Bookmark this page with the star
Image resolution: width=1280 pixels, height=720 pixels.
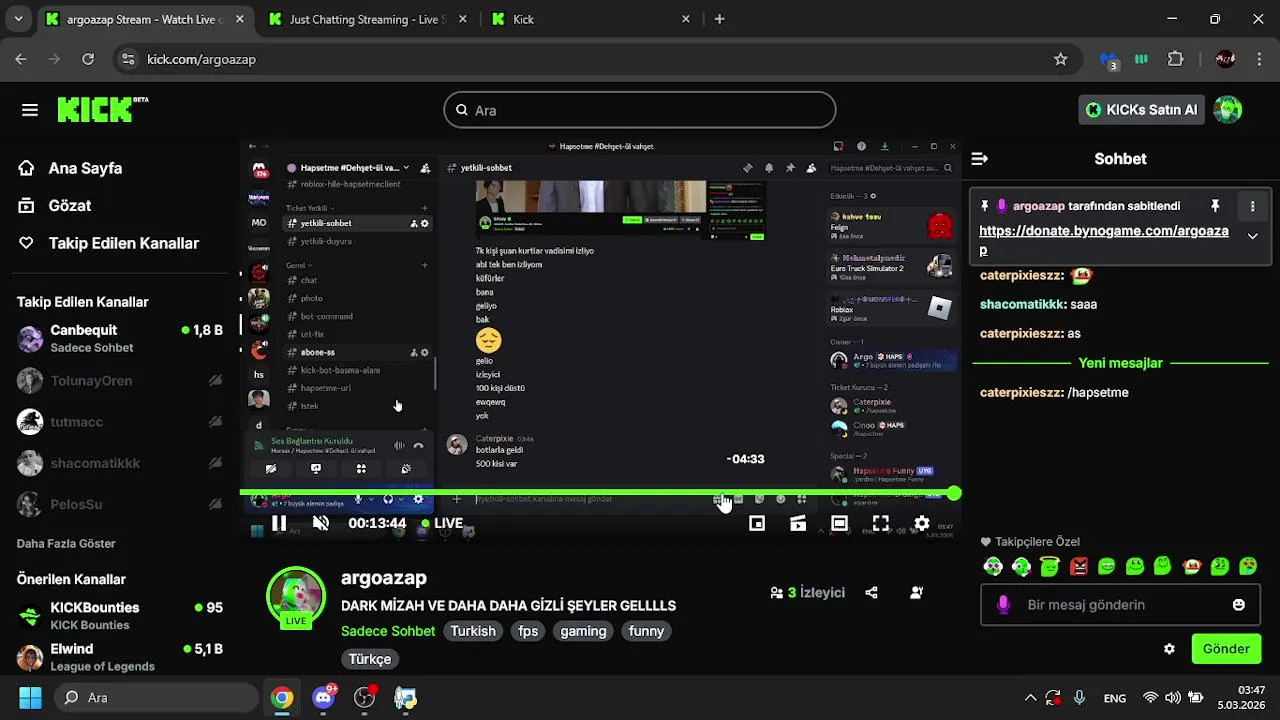(x=1061, y=59)
